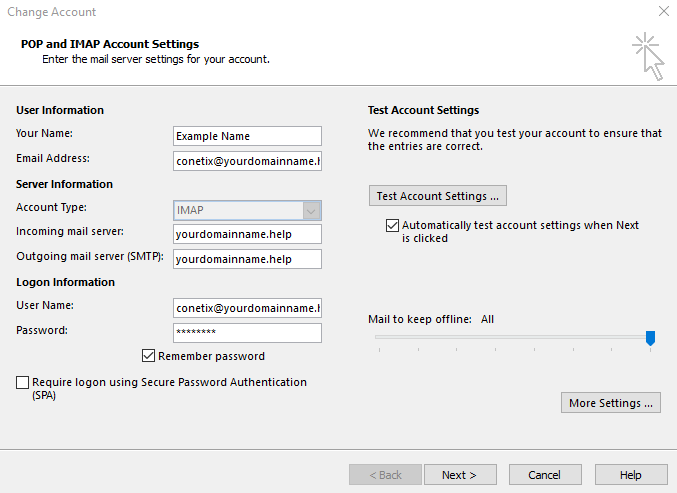
Task: Click the 'Mail to keep offline:' label
Action: 420,319
